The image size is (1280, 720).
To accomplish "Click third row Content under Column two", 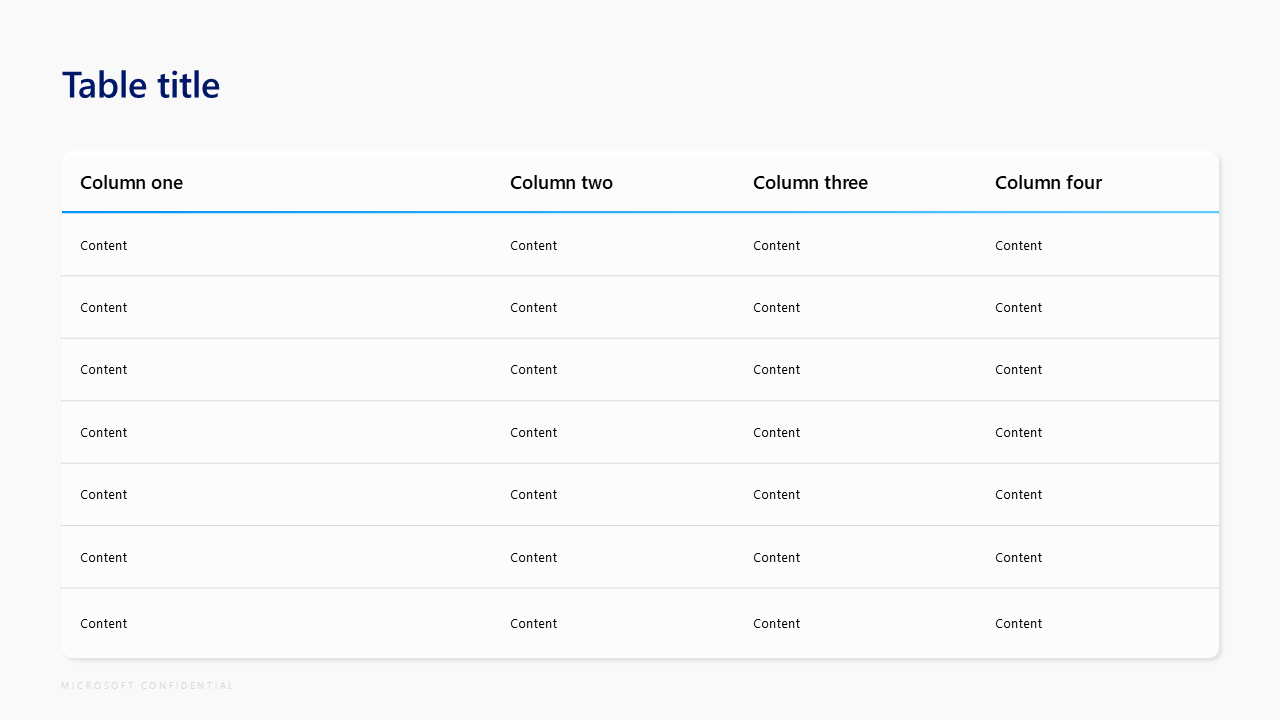I will [x=534, y=370].
